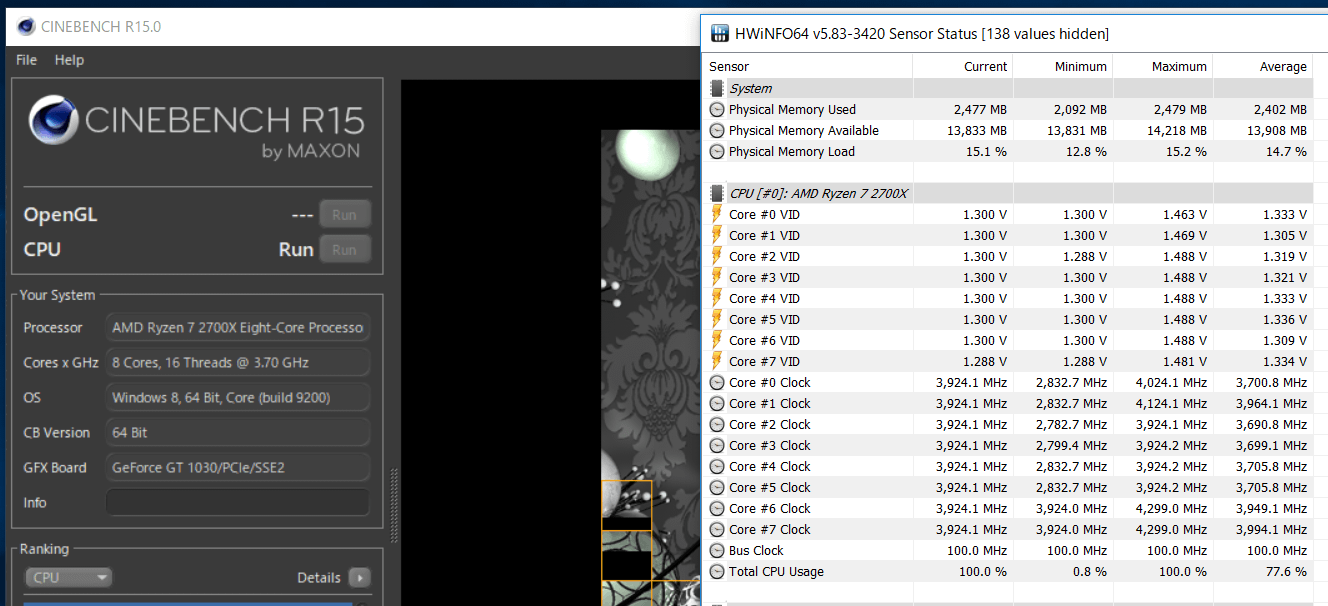The height and width of the screenshot is (606, 1328).
Task: Click the HWiNFO64 title bar icon
Action: (718, 34)
